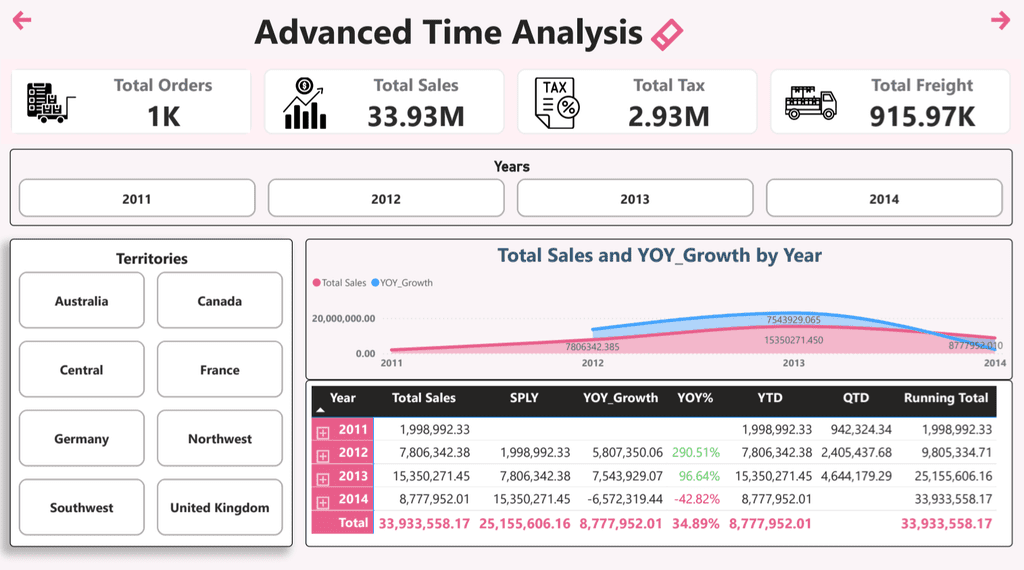Image resolution: width=1024 pixels, height=570 pixels.
Task: Click the Total Sales growth chart icon
Action: tap(305, 103)
